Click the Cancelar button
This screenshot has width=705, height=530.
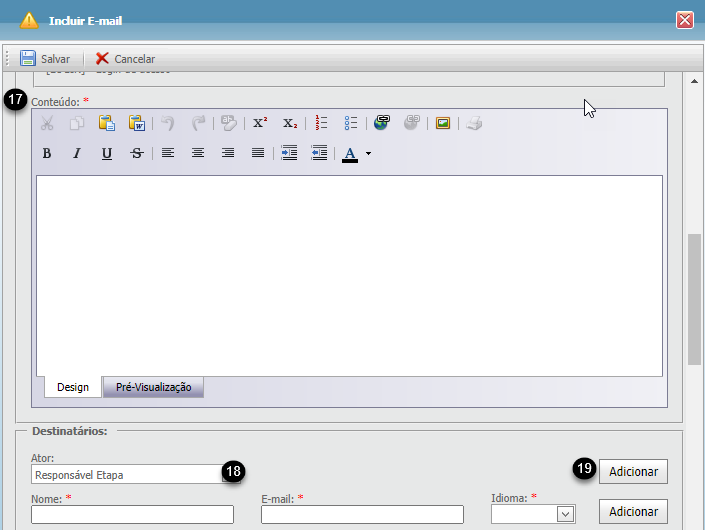point(125,59)
